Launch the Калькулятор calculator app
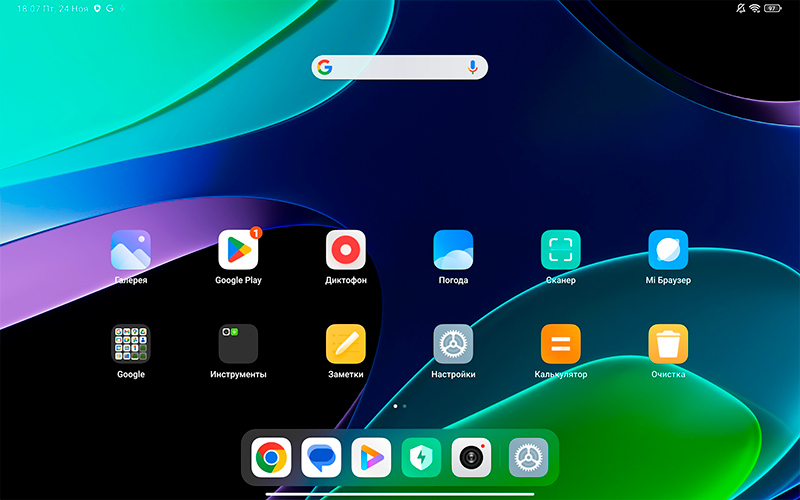This screenshot has width=800, height=500. pyautogui.click(x=561, y=344)
